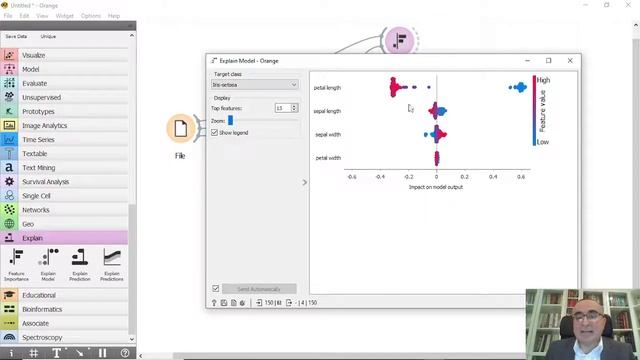The width and height of the screenshot is (640, 360).
Task: Open the Unsupervised category
Action: pyautogui.click(x=64, y=98)
